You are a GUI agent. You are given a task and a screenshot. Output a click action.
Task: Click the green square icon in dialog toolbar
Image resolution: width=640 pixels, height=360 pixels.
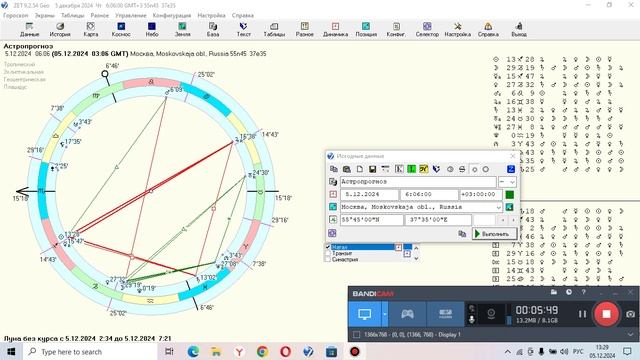click(x=411, y=169)
